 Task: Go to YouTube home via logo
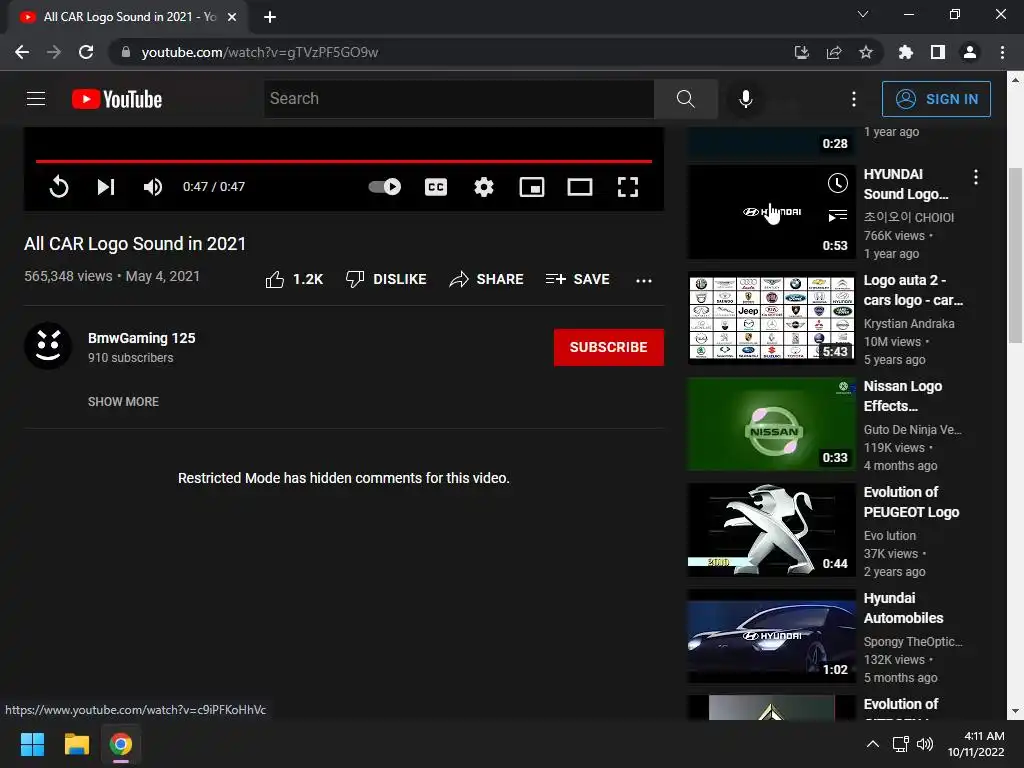pos(117,99)
